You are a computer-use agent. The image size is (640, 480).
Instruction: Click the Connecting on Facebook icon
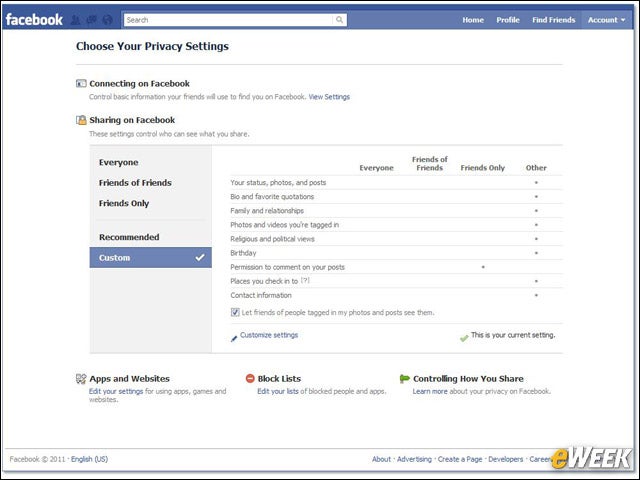coord(81,84)
